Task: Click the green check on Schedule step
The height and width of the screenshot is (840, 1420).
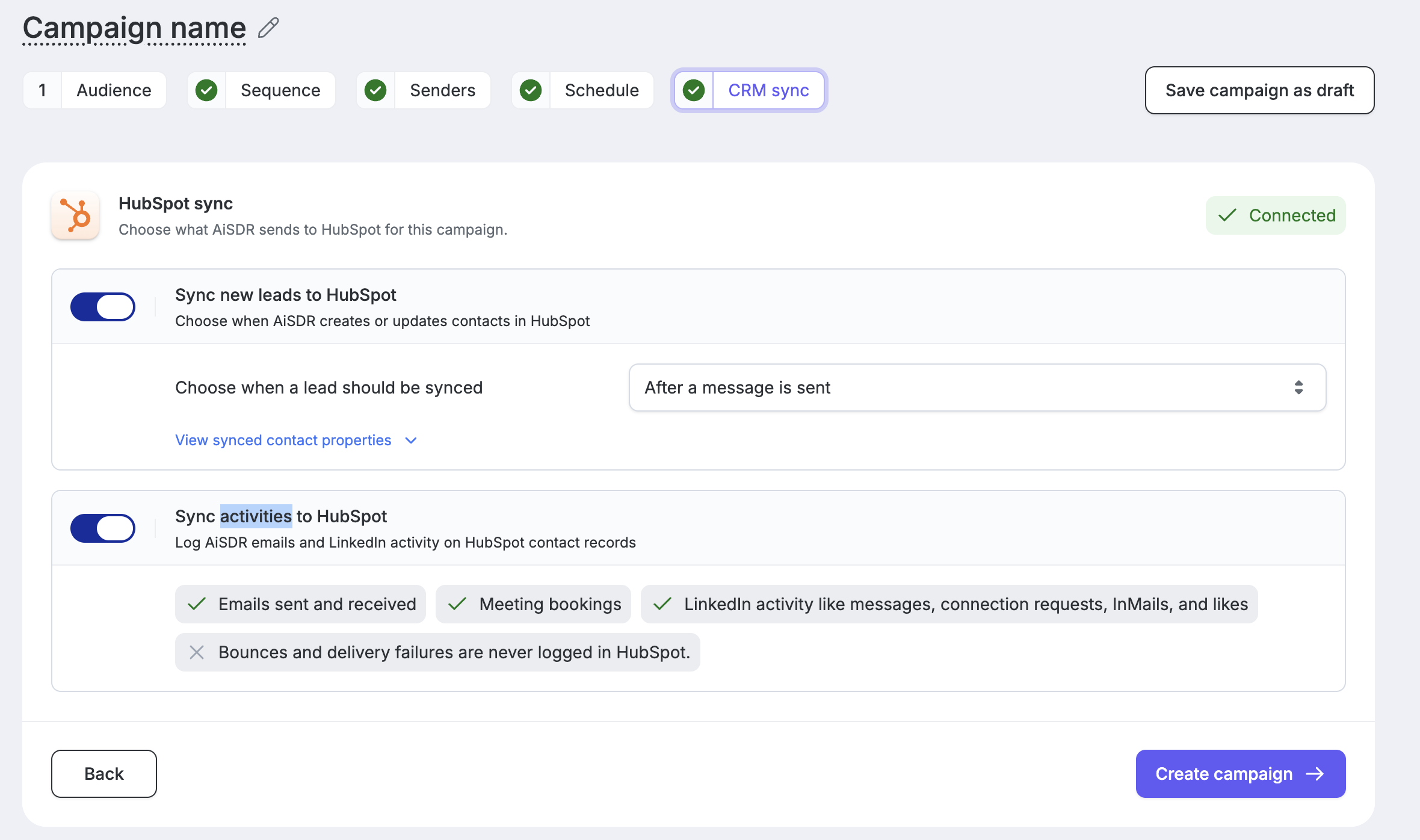Action: point(531,90)
